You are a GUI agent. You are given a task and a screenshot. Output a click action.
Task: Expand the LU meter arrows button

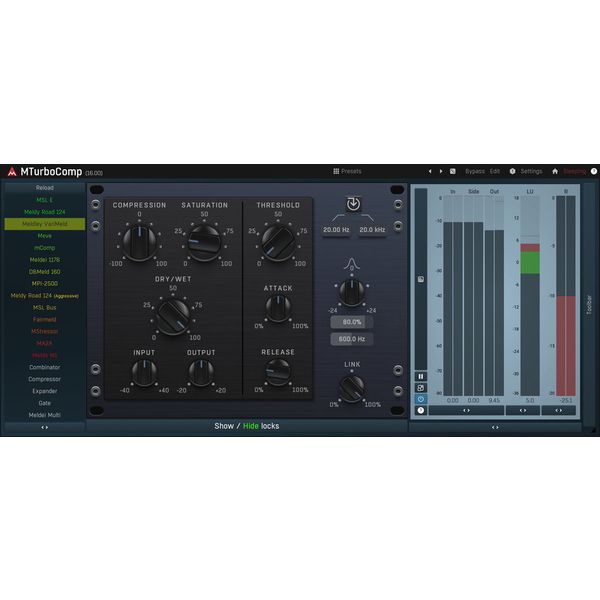click(x=523, y=411)
